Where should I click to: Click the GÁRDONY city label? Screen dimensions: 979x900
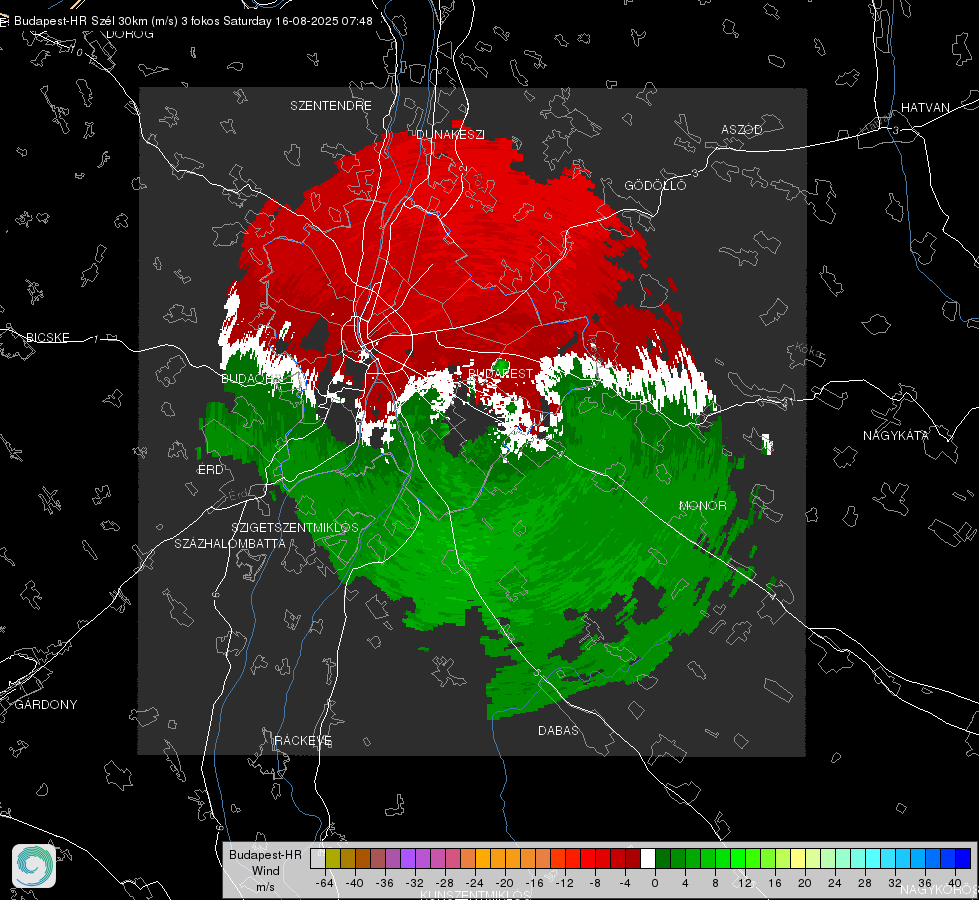click(x=46, y=705)
